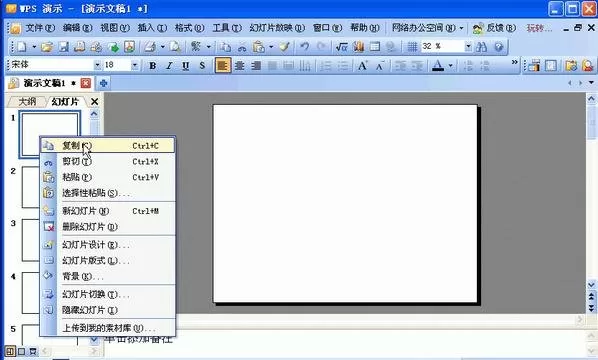Select 复制 (C) in context menu
The image size is (598, 360).
point(108,146)
